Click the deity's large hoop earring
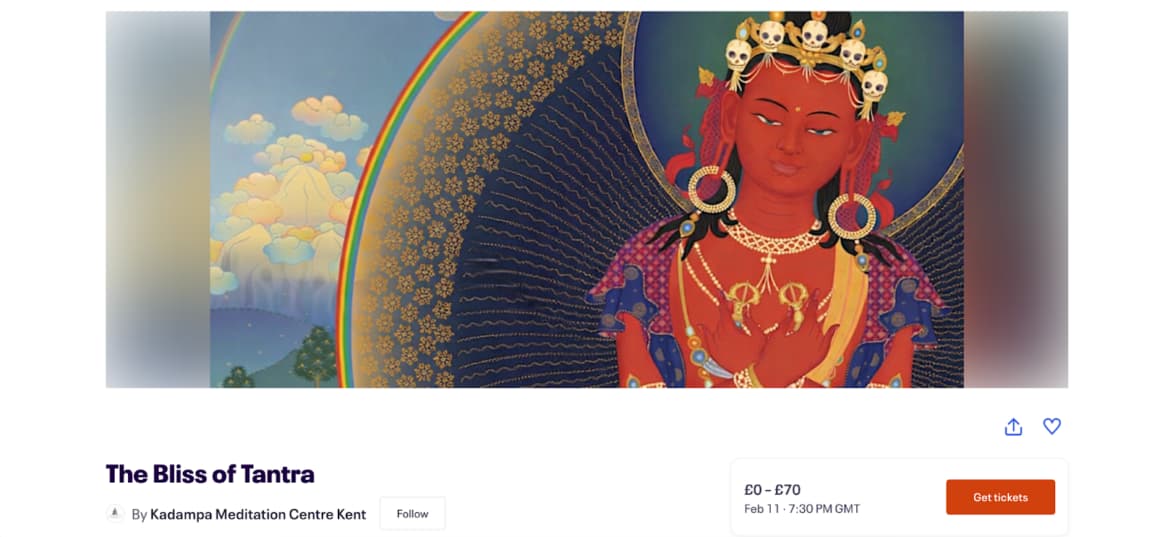This screenshot has height=537, width=1170. [x=711, y=189]
